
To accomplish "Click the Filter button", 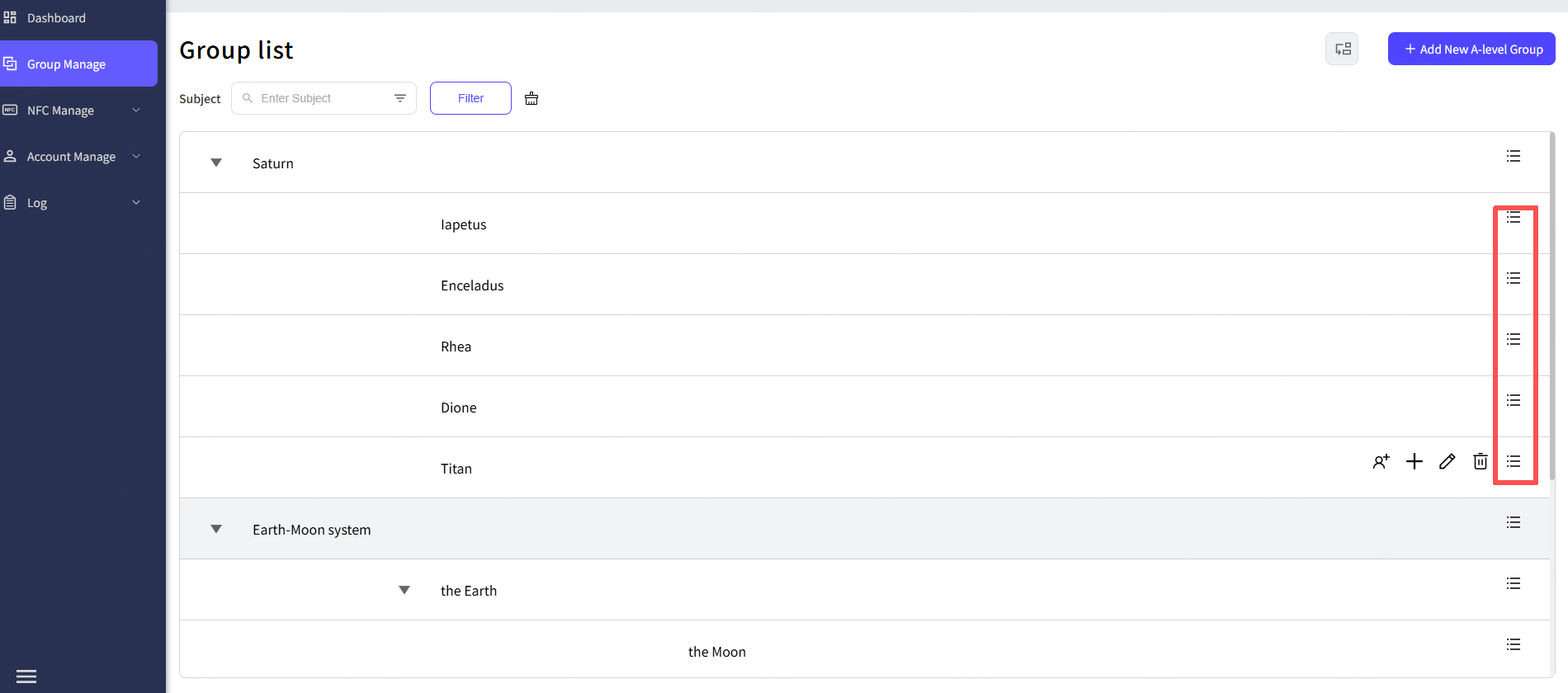I will click(x=470, y=98).
